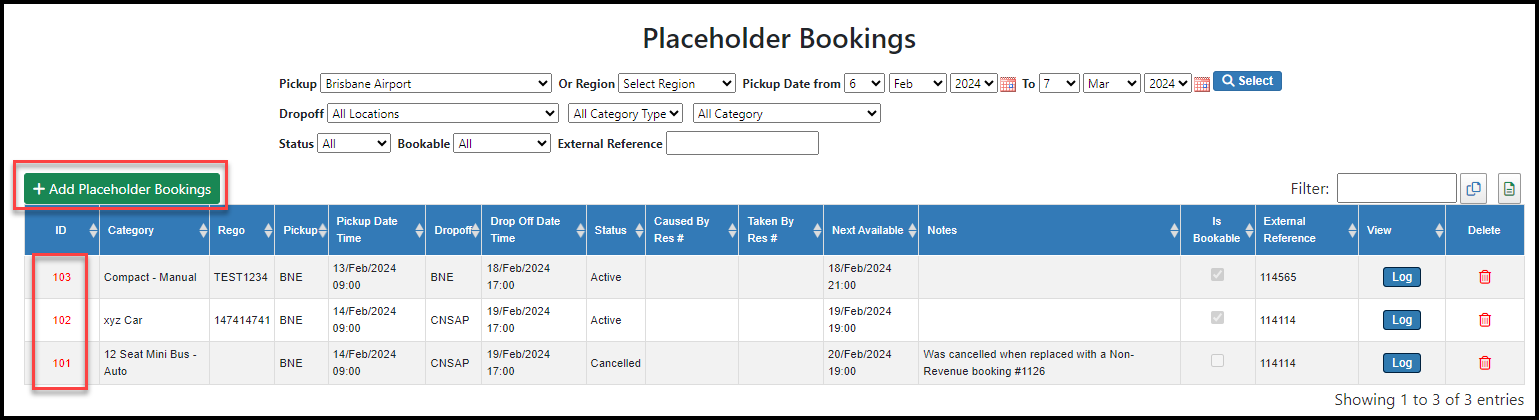Screen dimensions: 1539x420
Task: Open the Pickup Brisbane Airport dropdown
Action: [436, 83]
